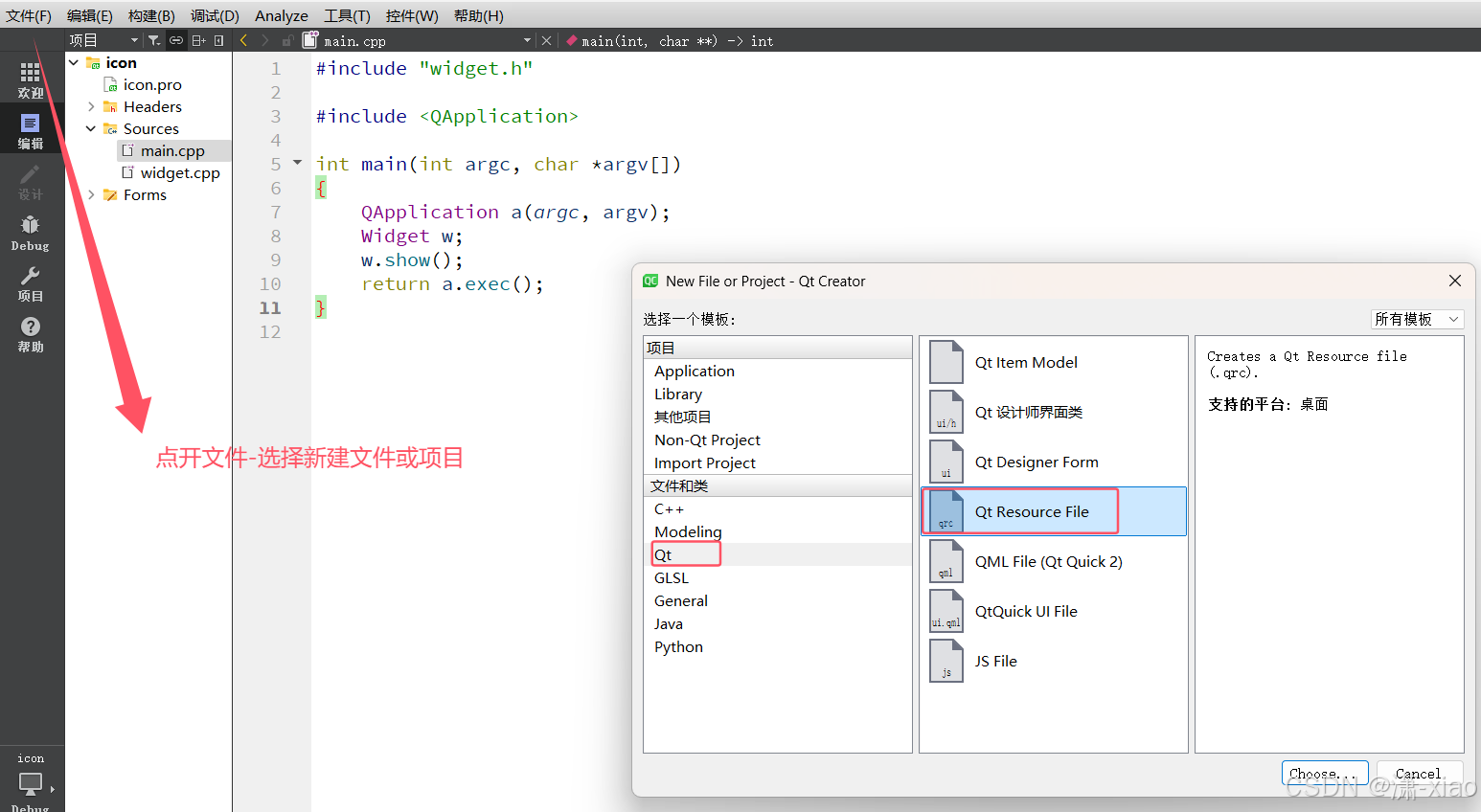Click the split panel icon
The height and width of the screenshot is (812, 1481).
198,40
